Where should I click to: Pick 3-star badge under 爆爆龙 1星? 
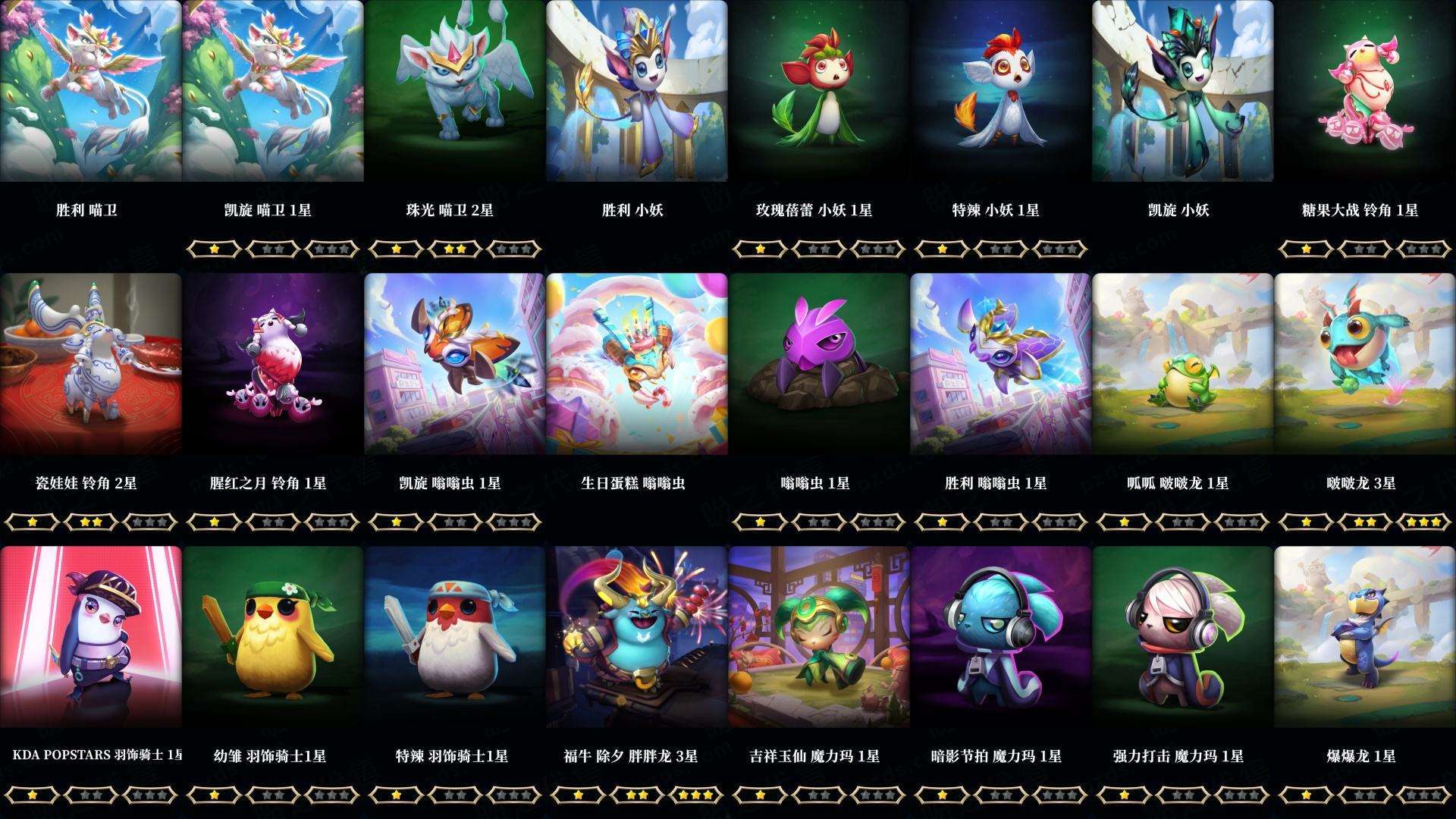(1424, 795)
